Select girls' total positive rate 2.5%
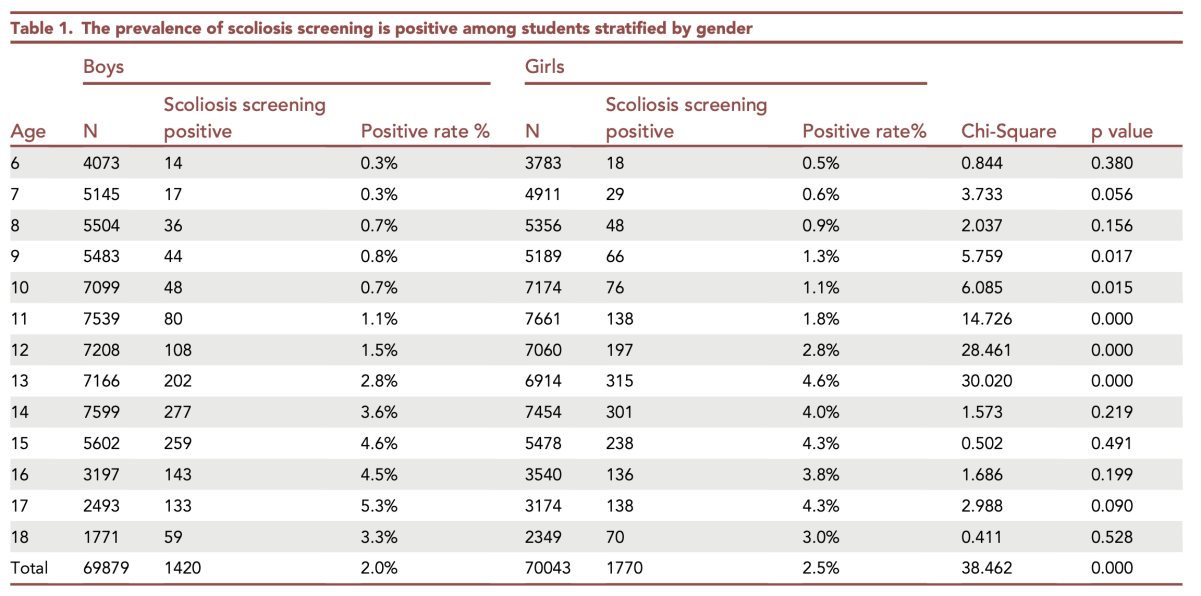This screenshot has width=1201, height=596. click(x=821, y=568)
